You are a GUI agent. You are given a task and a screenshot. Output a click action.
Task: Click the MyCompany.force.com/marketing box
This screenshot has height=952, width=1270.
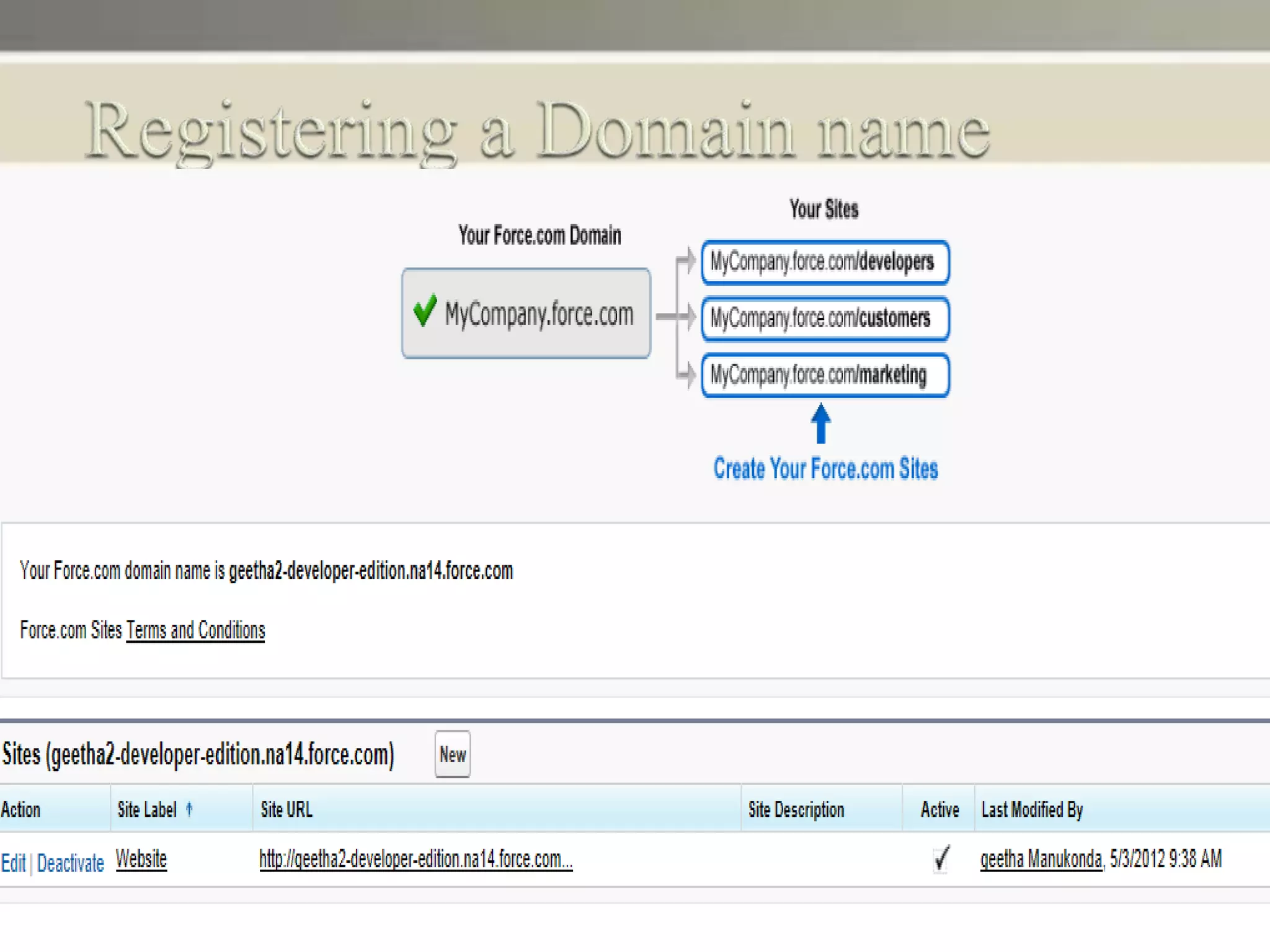point(825,375)
